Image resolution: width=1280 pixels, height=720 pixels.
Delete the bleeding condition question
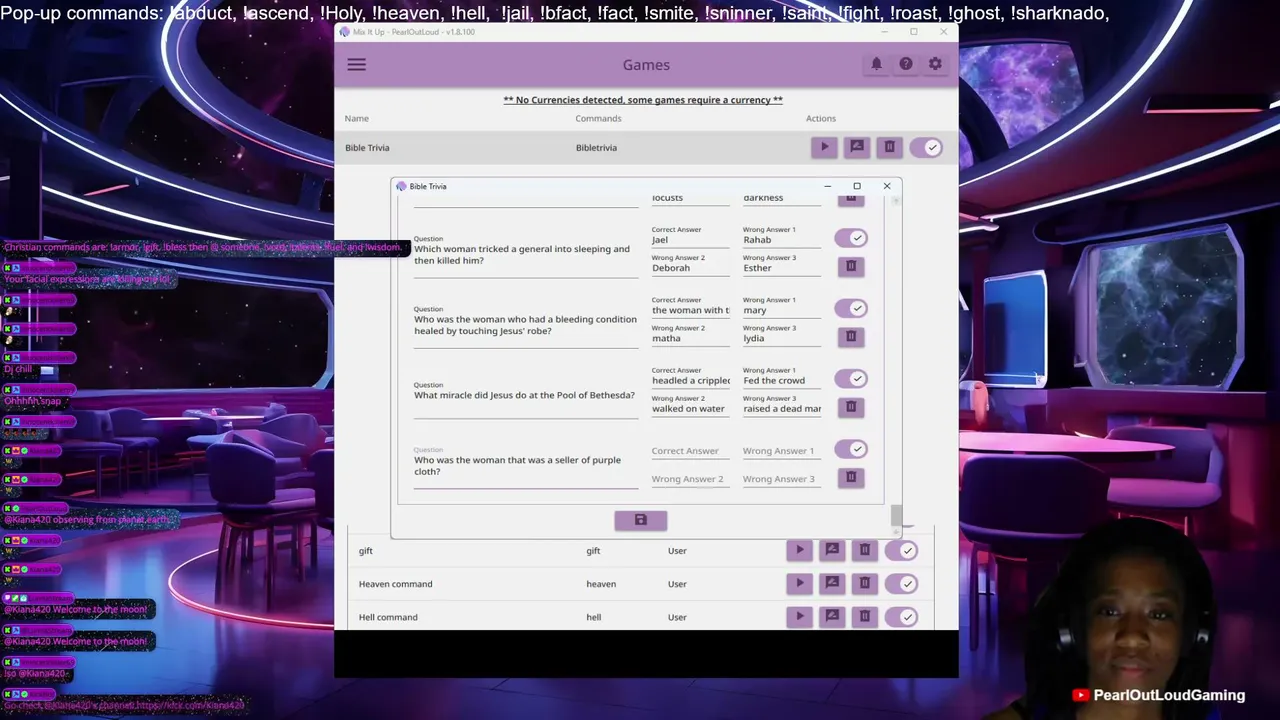tap(851, 337)
